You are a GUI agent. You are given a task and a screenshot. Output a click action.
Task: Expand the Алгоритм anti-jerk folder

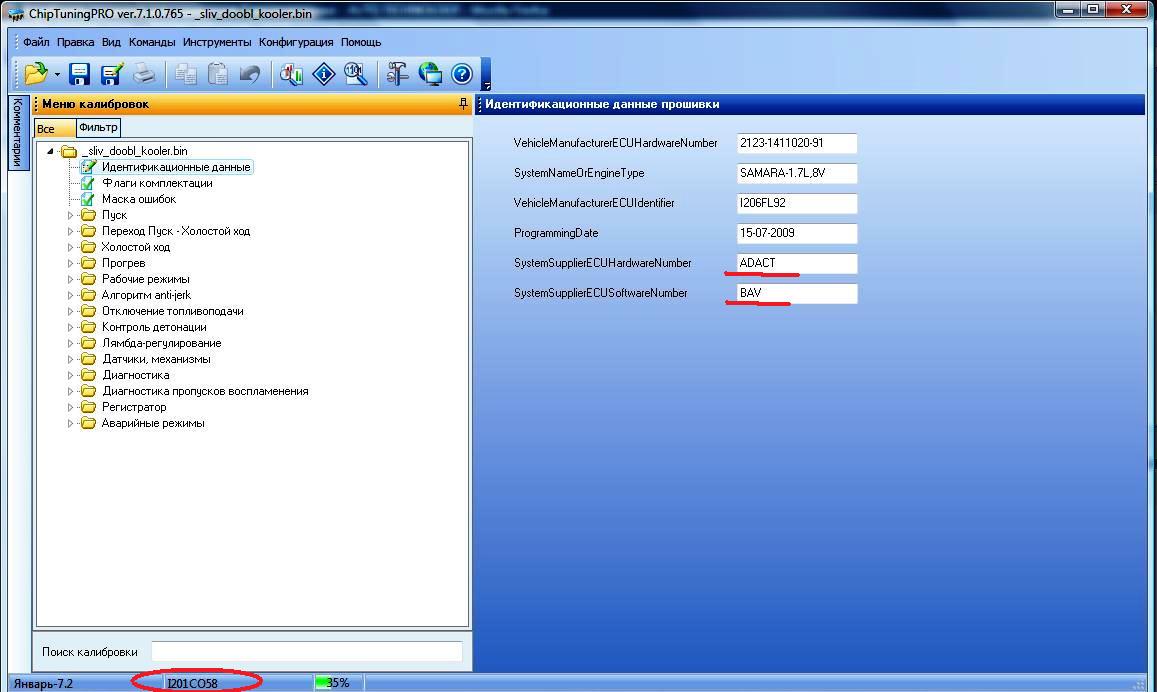click(x=71, y=295)
